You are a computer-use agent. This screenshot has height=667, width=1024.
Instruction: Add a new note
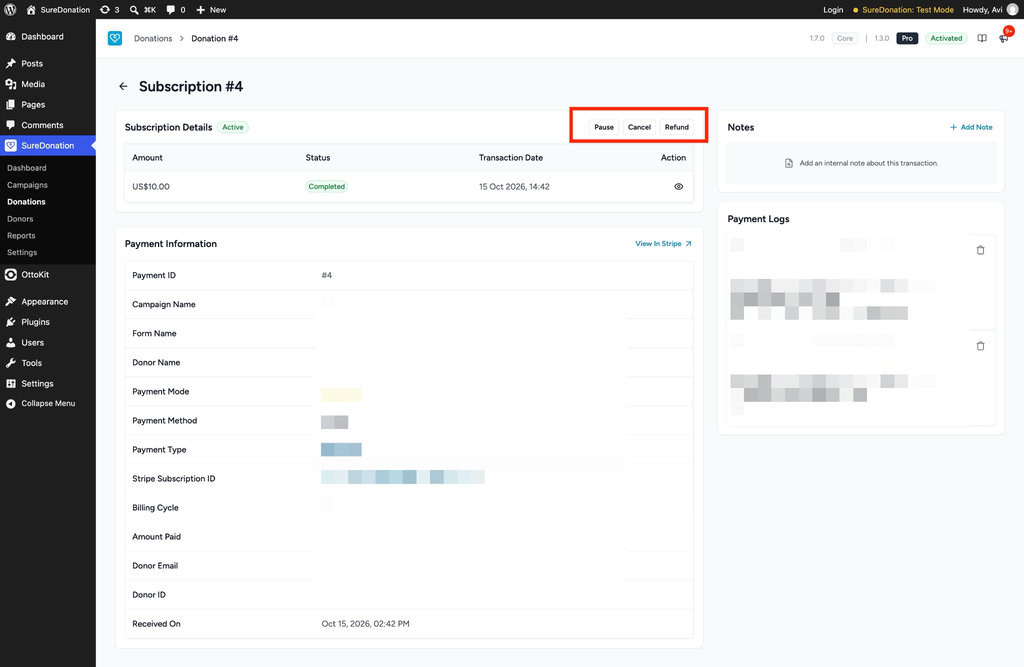coord(971,127)
